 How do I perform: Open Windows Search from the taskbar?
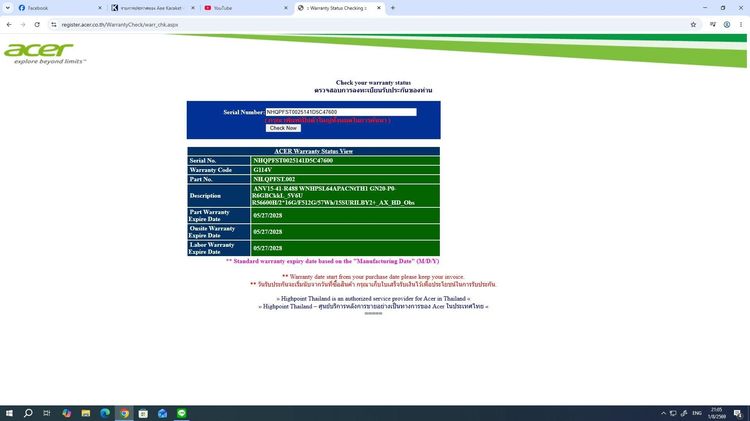tap(28, 413)
